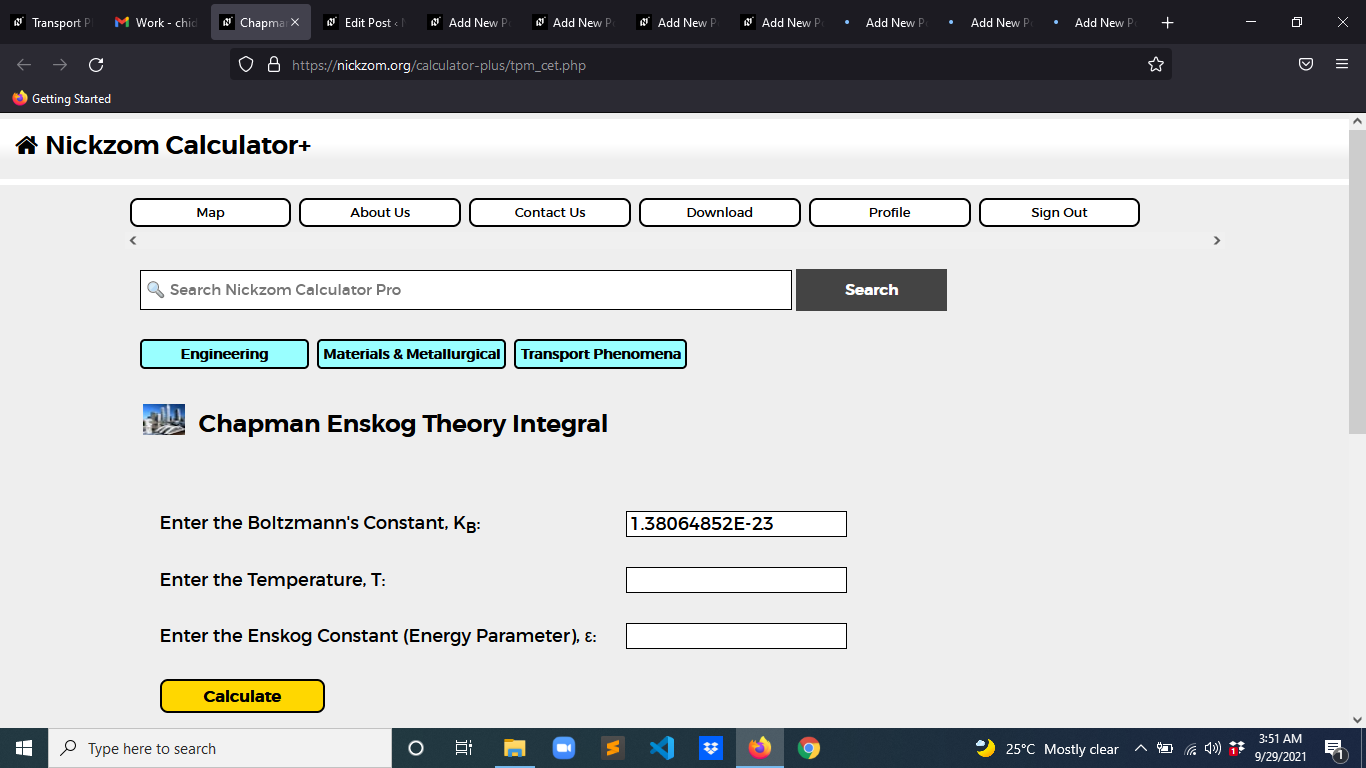
Task: Open the Profile button
Action: click(x=890, y=213)
